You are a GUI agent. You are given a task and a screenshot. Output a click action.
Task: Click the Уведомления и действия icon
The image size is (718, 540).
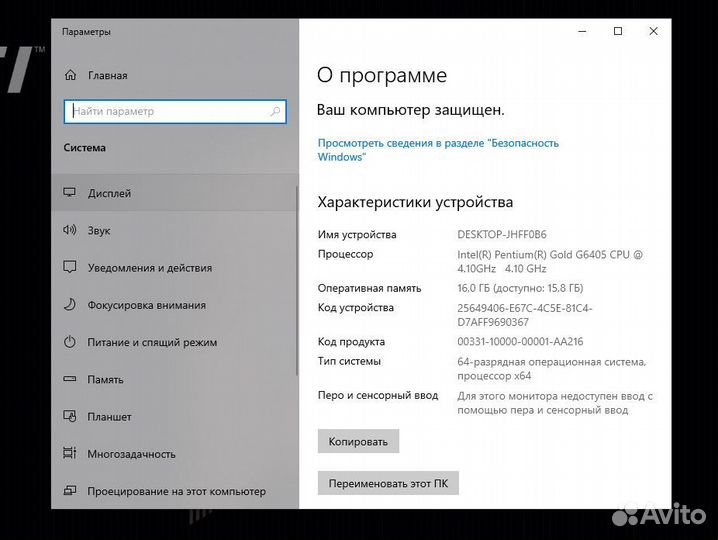pos(70,267)
